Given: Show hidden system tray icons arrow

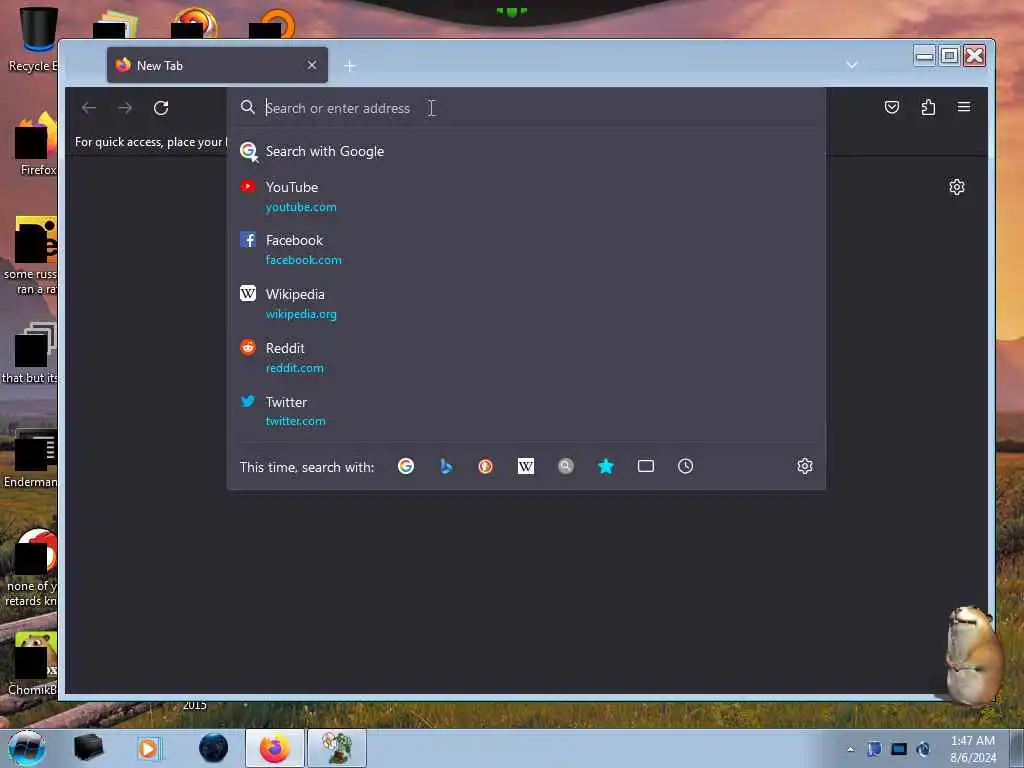Looking at the screenshot, I should [x=850, y=749].
